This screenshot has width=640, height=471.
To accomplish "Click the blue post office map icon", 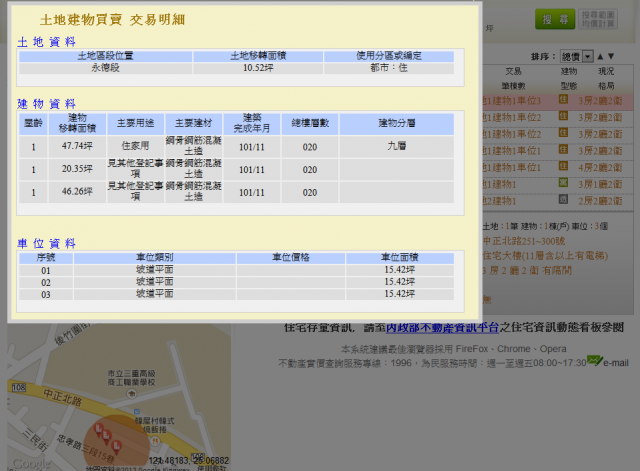I will (x=137, y=411).
